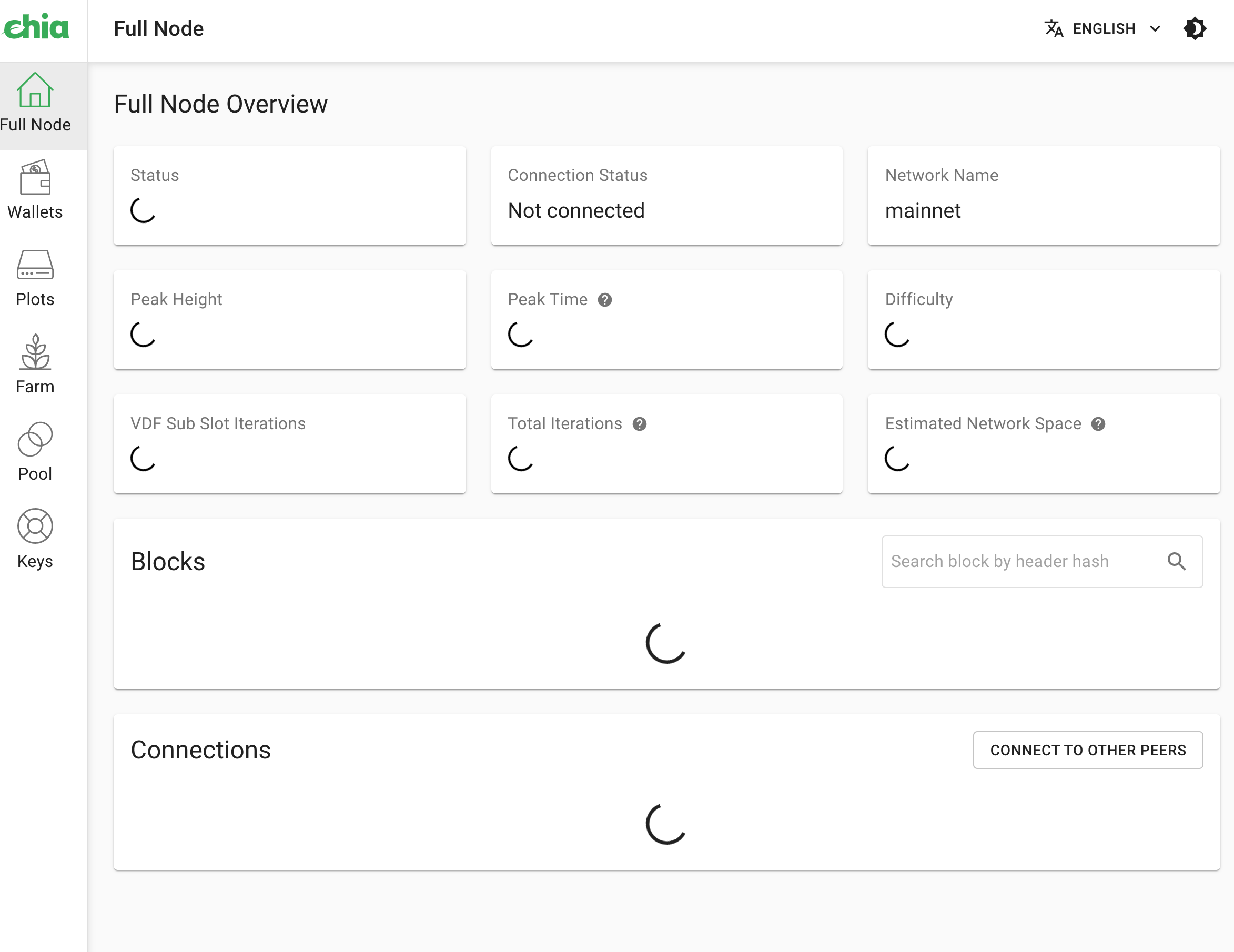
Task: Click the Full Node title in header
Action: click(x=159, y=28)
